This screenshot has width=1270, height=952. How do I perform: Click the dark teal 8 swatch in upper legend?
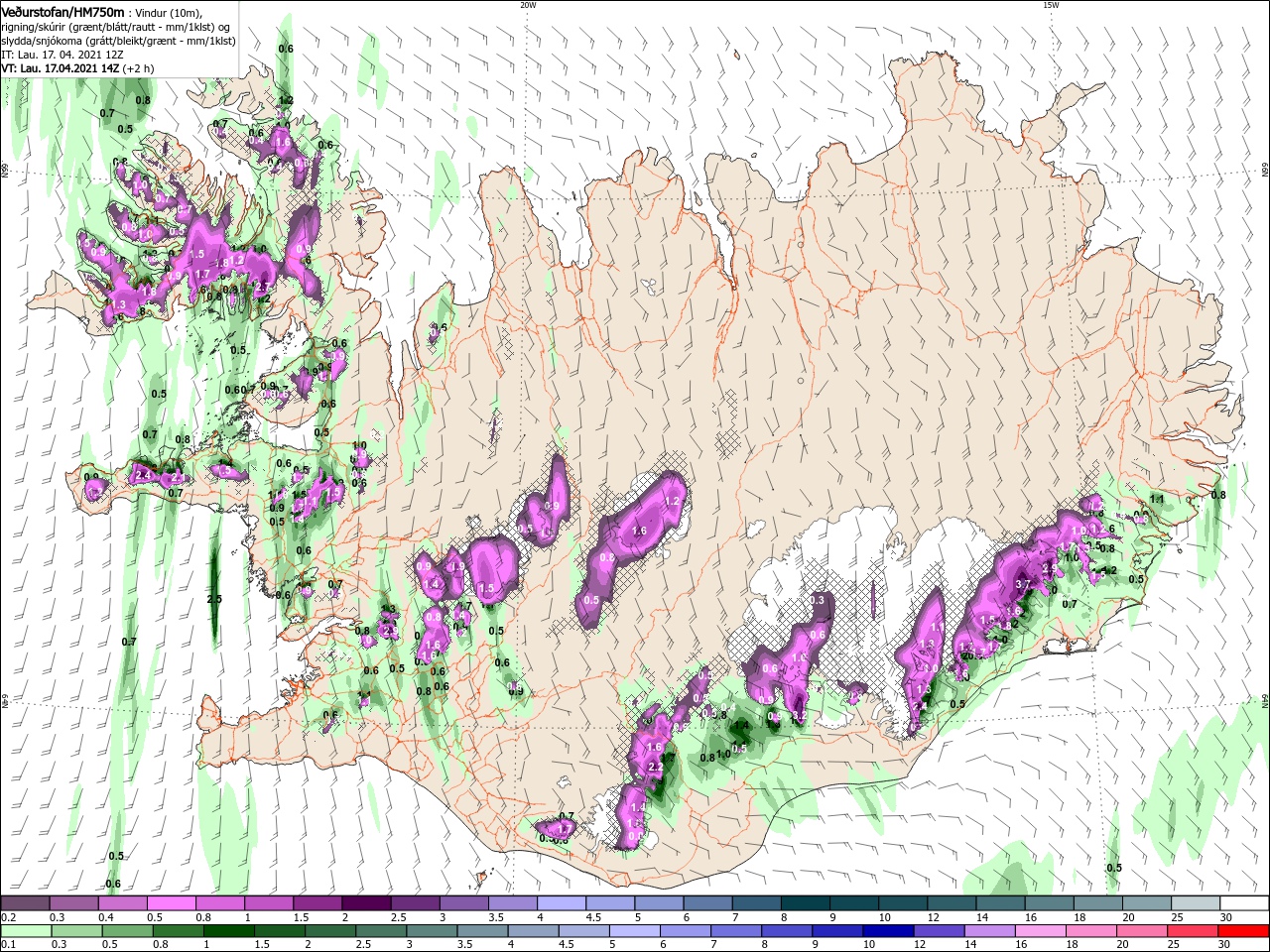click(x=806, y=903)
